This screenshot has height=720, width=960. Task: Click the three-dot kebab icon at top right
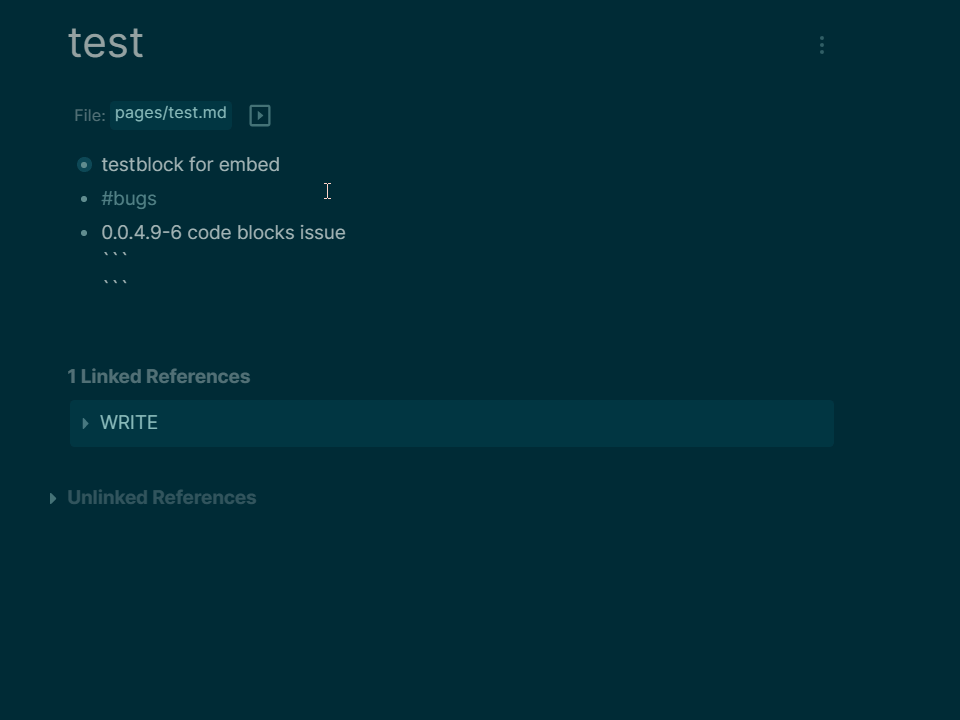[x=821, y=44]
